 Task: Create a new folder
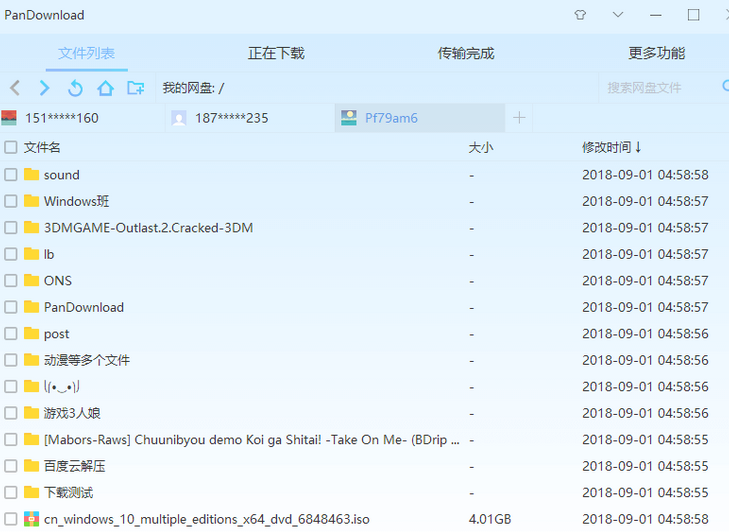(135, 87)
